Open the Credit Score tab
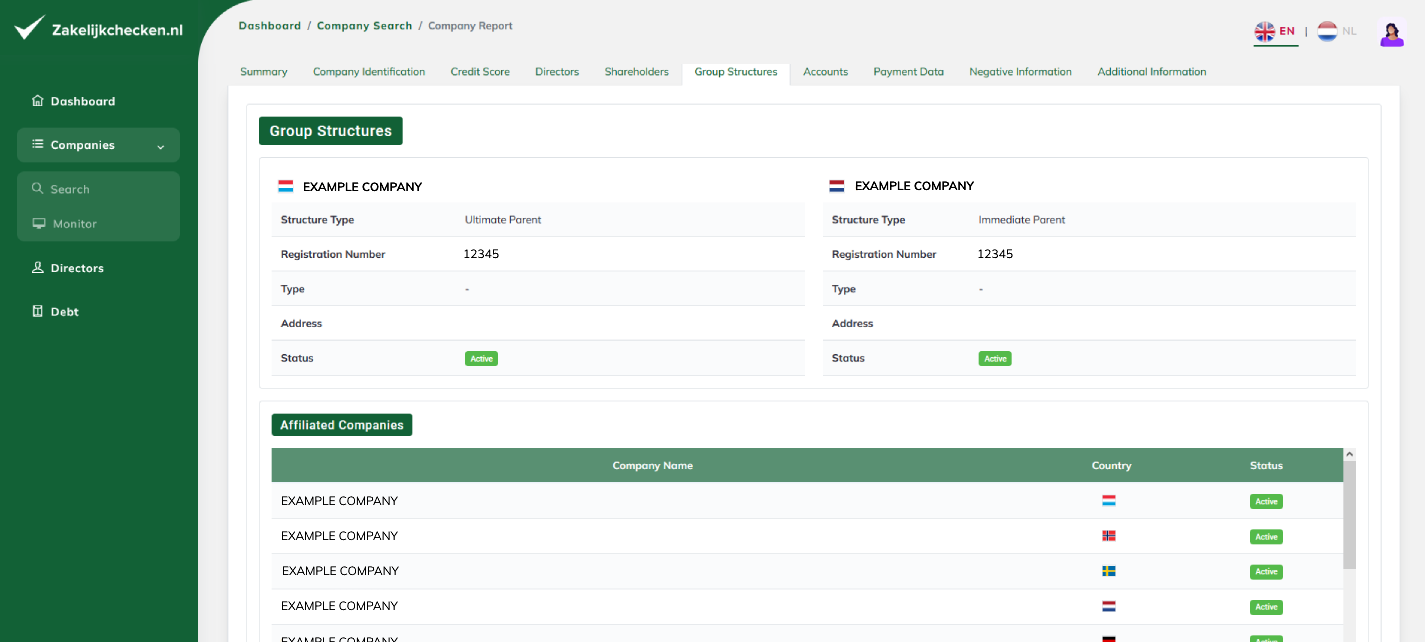The image size is (1425, 642). 480,72
